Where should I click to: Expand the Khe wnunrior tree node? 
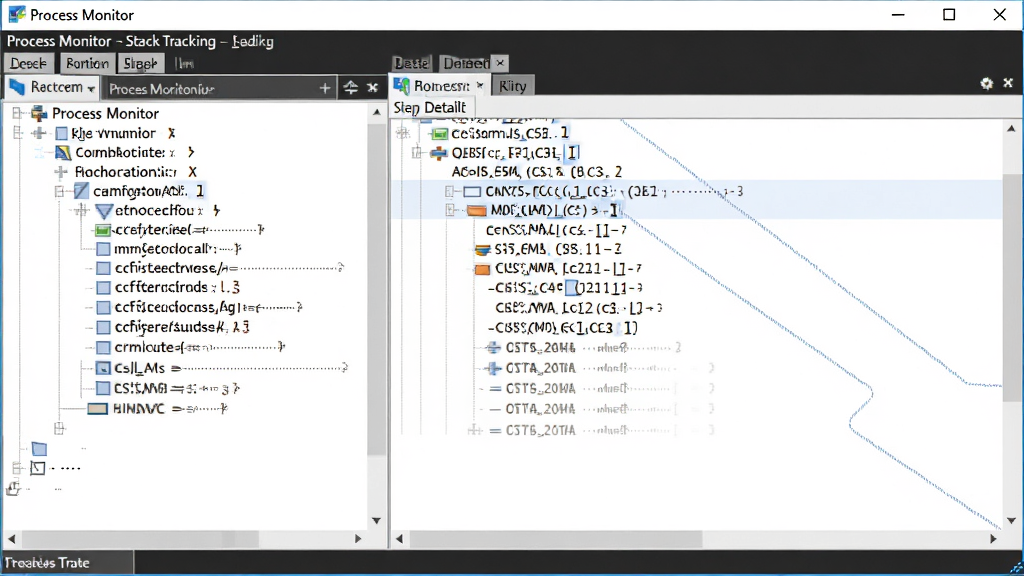(18, 133)
